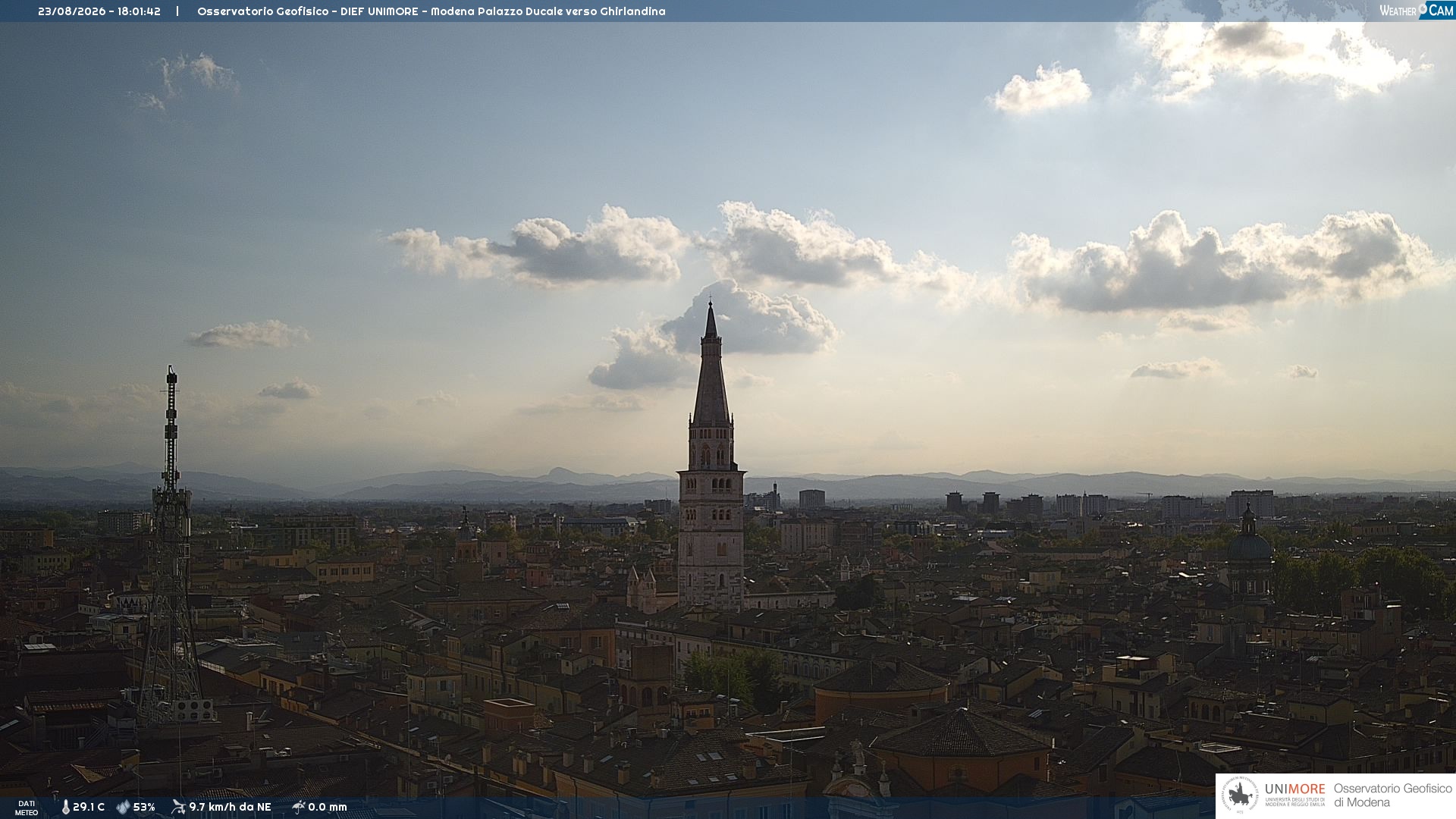The height and width of the screenshot is (819, 1456).
Task: Click the wind vane anemometer icon
Action: pos(178,807)
